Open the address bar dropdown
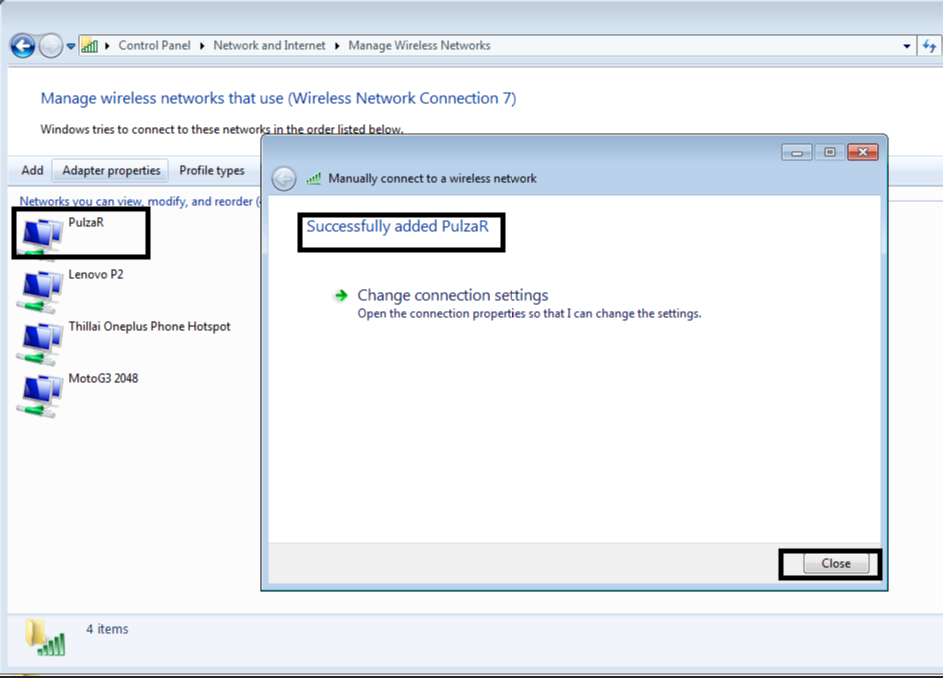This screenshot has width=943, height=678. click(x=906, y=45)
